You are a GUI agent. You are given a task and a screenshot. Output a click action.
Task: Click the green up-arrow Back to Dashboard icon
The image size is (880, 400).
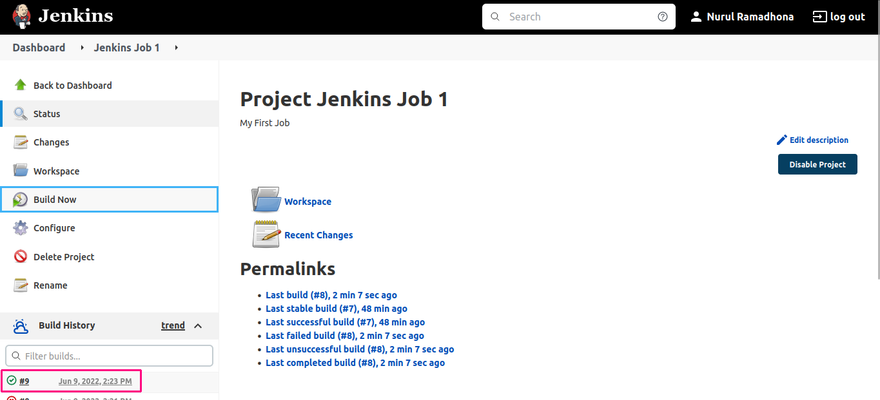(21, 85)
